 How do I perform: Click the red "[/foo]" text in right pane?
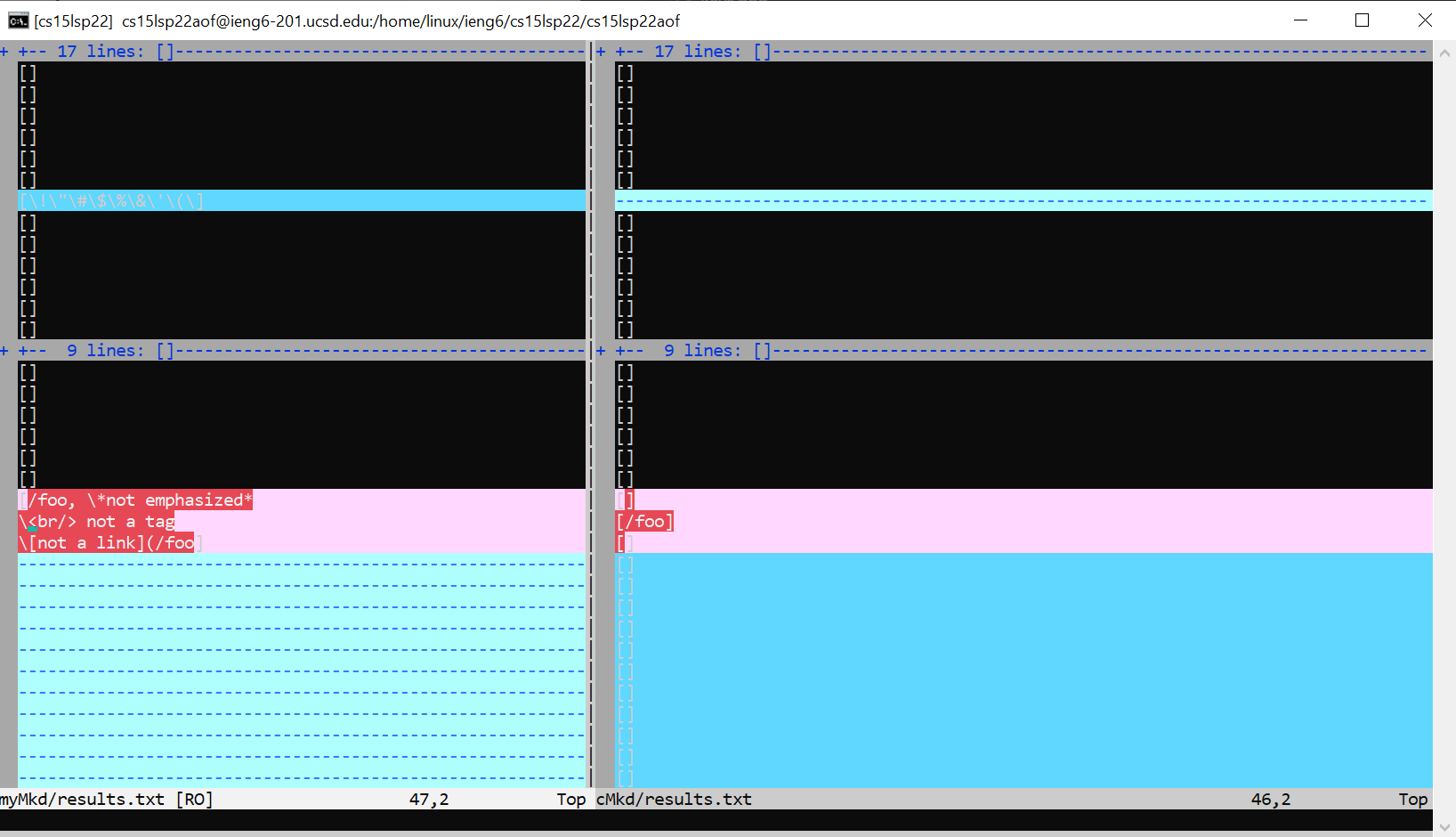[x=645, y=522]
